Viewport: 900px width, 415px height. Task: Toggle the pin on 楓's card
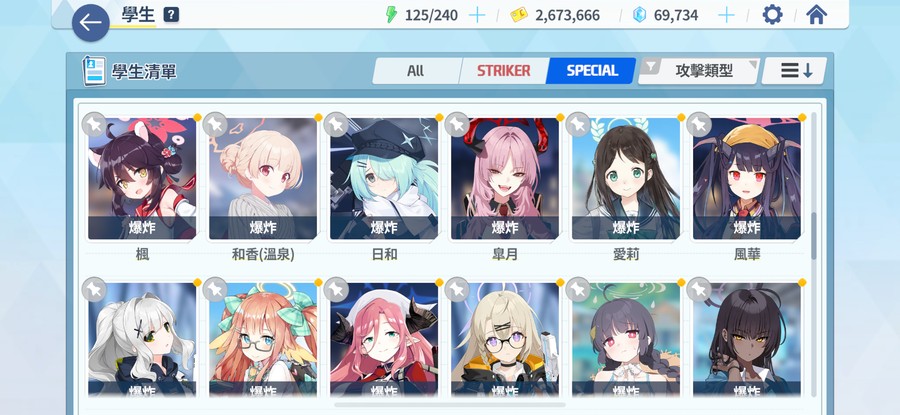click(94, 125)
